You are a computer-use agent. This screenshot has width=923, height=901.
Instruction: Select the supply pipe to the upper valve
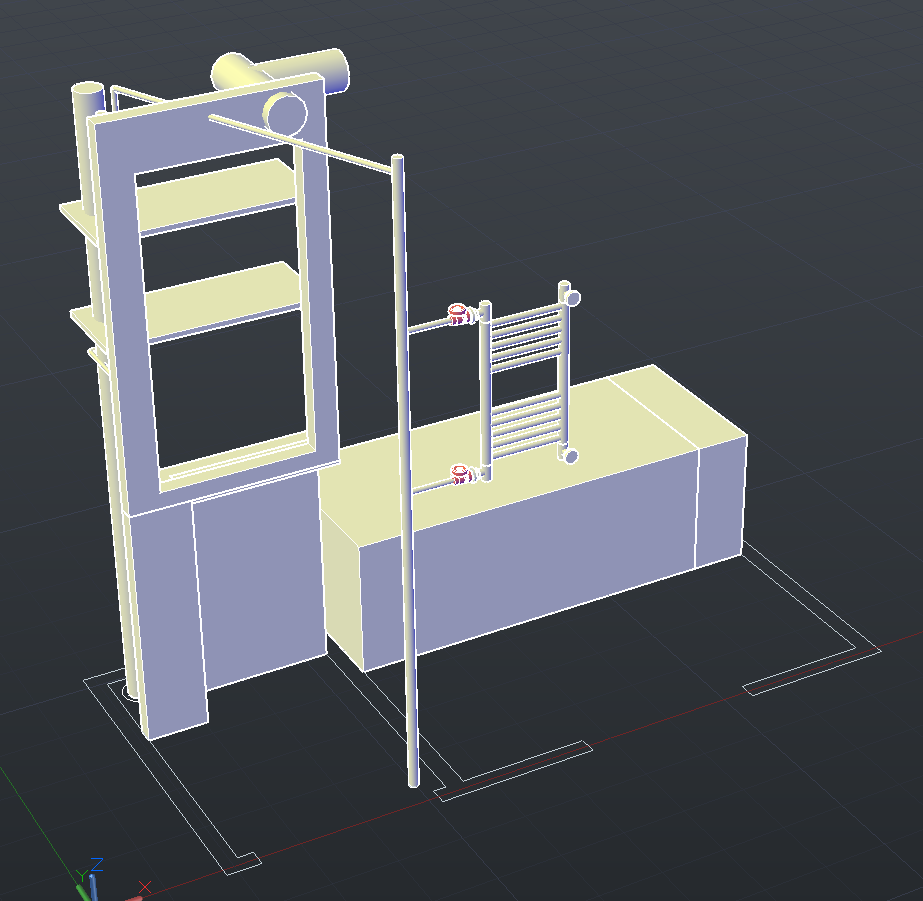pos(428,326)
